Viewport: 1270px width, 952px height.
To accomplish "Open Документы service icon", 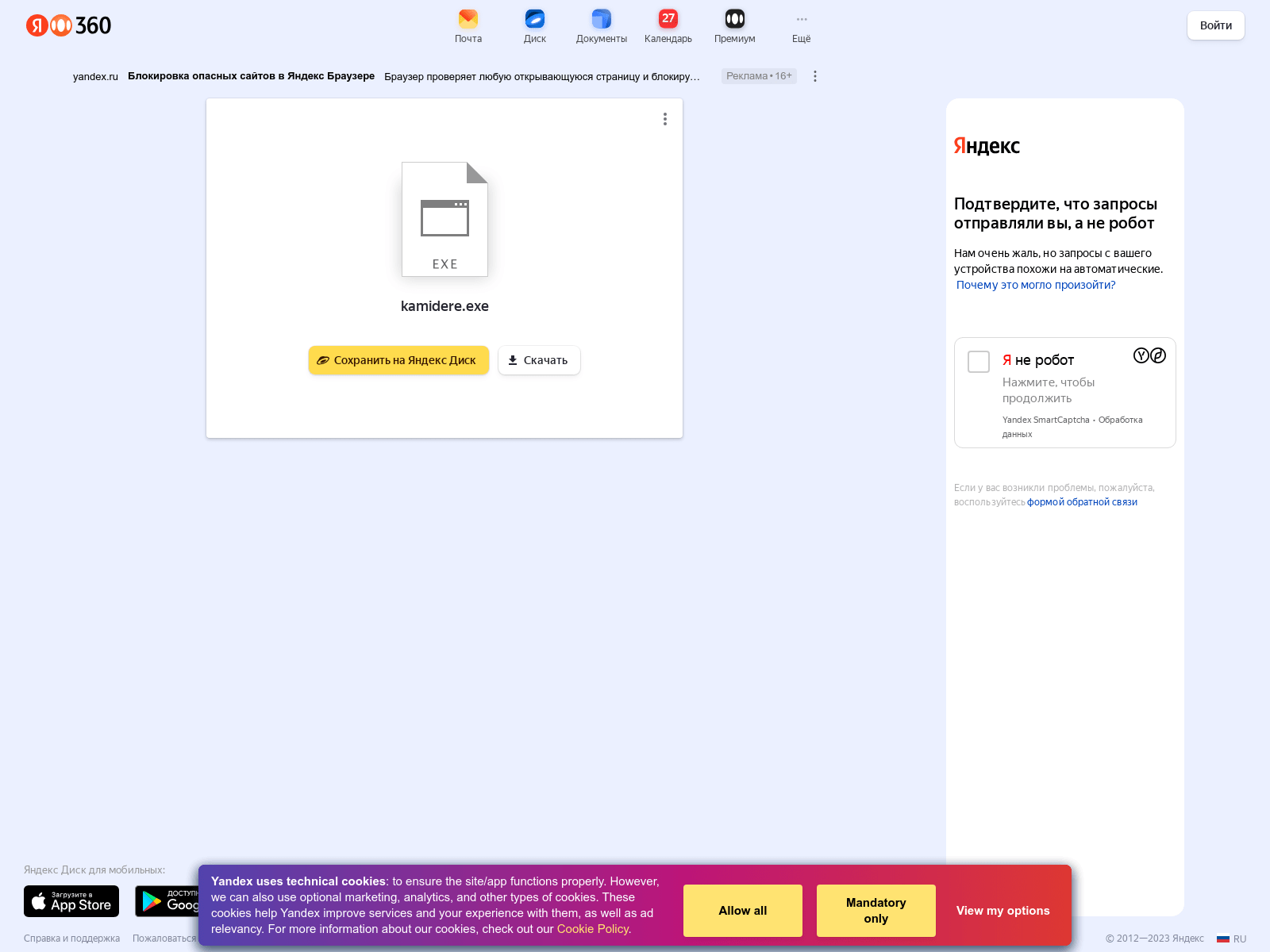I will tap(602, 26).
